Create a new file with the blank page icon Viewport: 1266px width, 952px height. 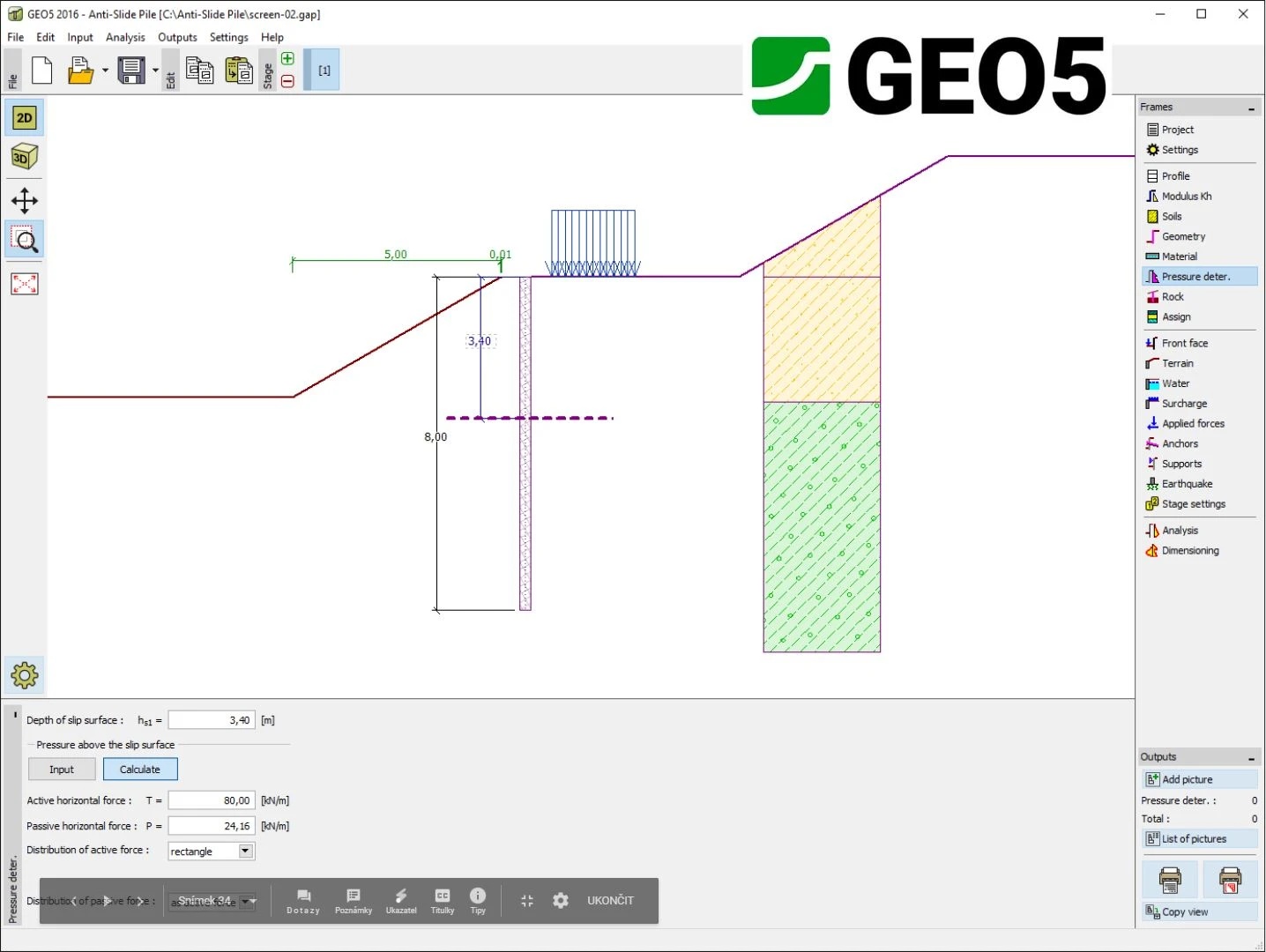pyautogui.click(x=42, y=70)
